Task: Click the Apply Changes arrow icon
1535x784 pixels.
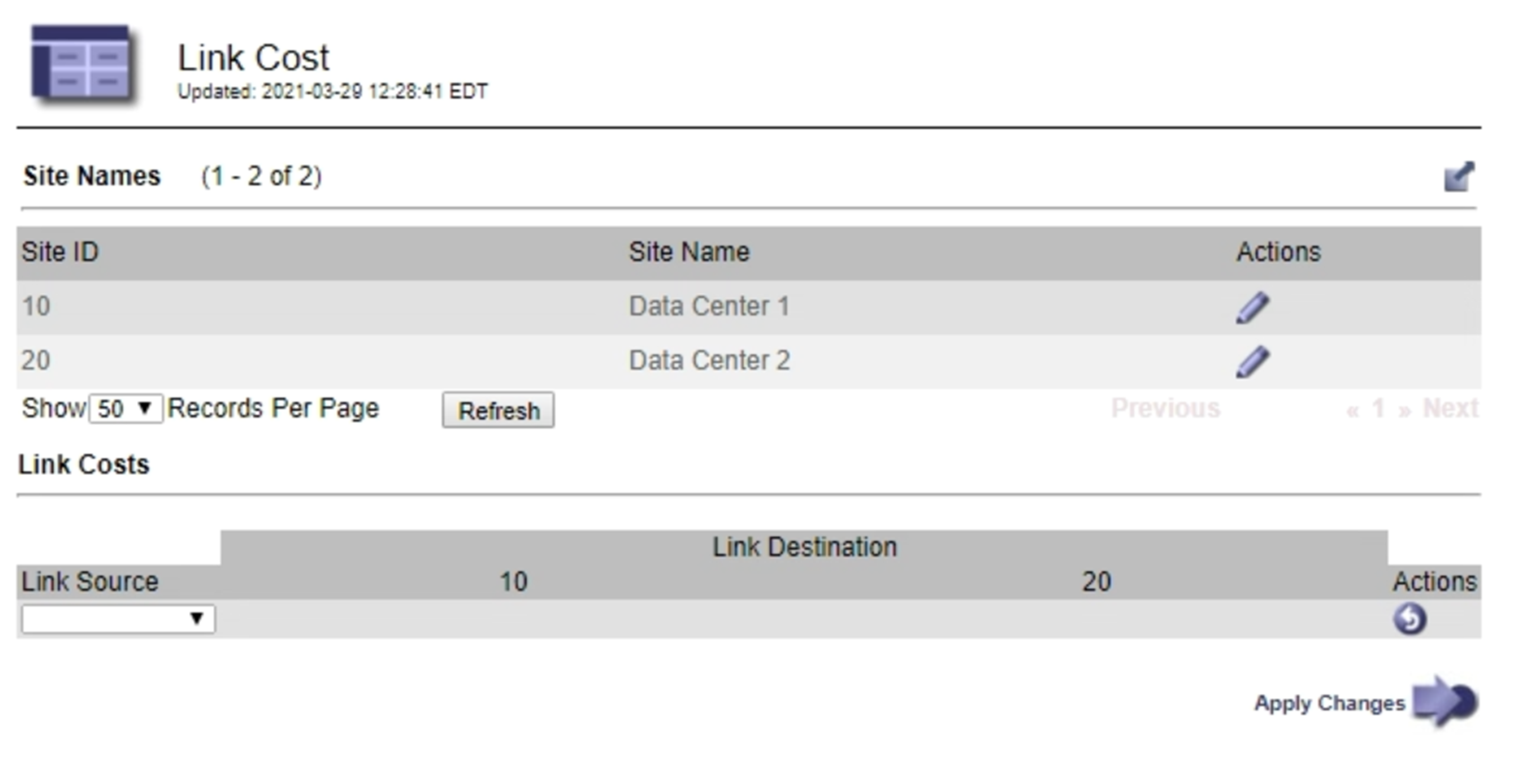Action: 1445,701
